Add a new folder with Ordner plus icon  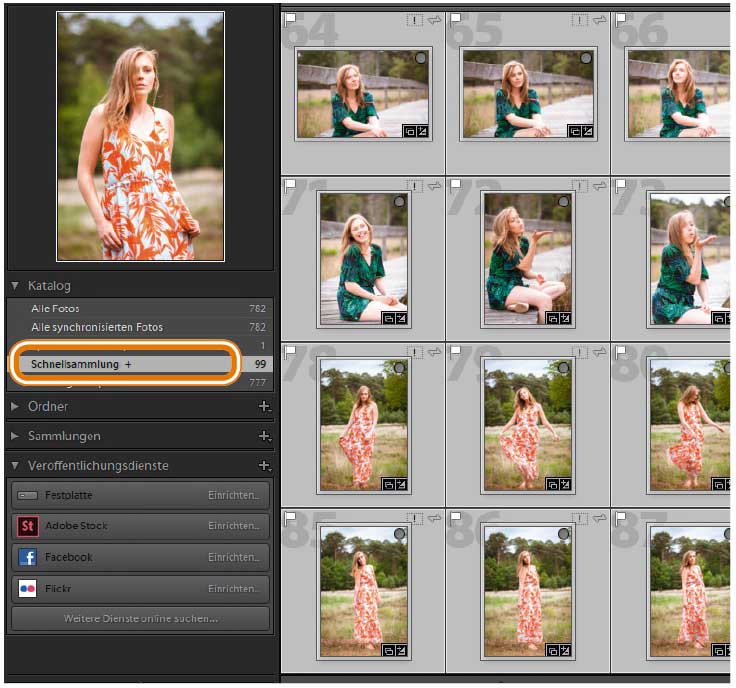coord(264,407)
